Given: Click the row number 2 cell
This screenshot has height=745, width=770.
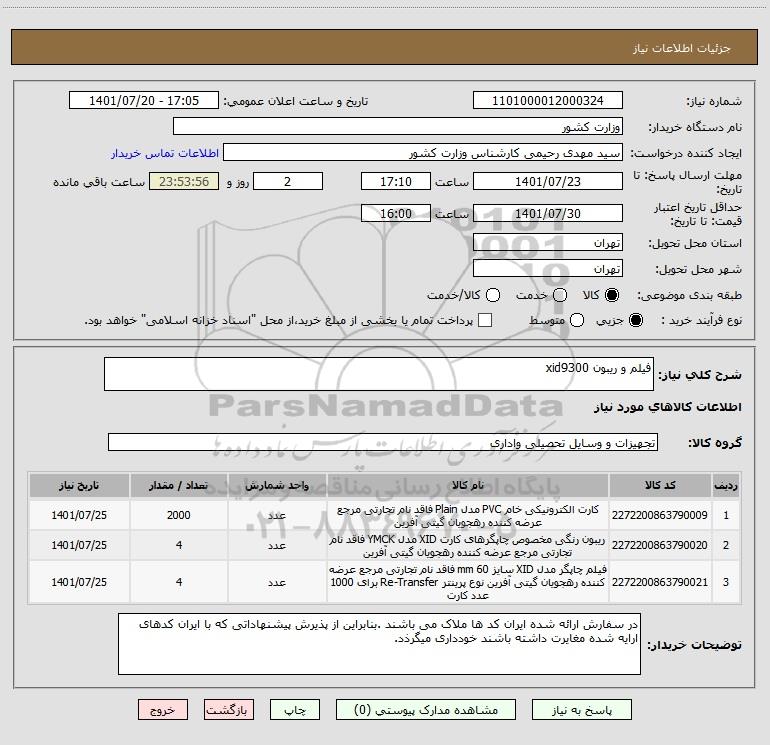Looking at the screenshot, I should (726, 545).
